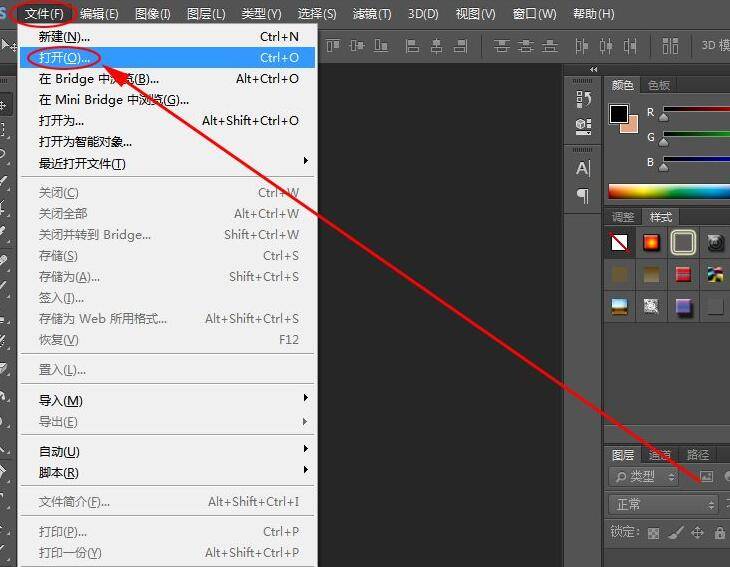Open the Character panel icon

coord(584,168)
